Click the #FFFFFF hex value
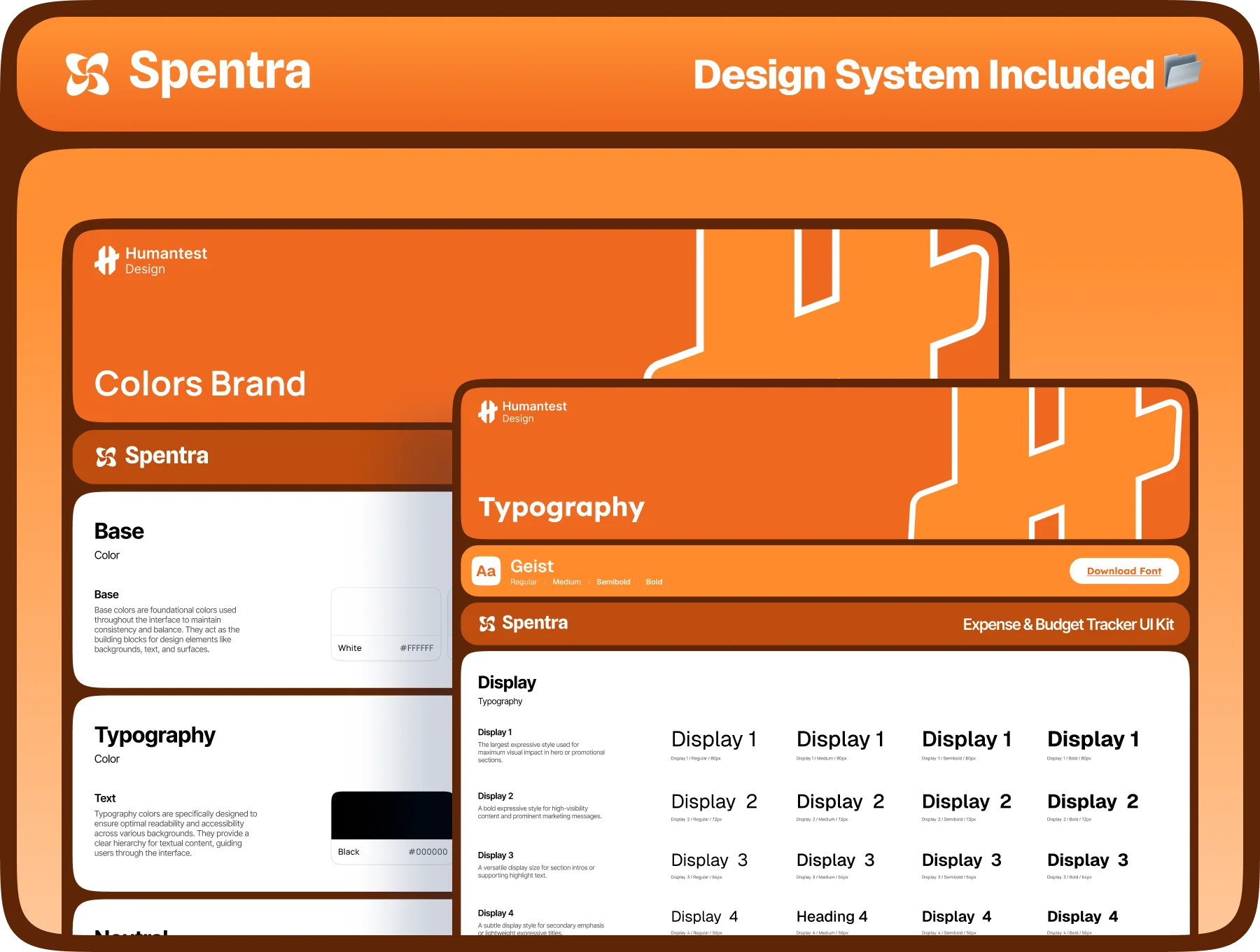 (416, 648)
